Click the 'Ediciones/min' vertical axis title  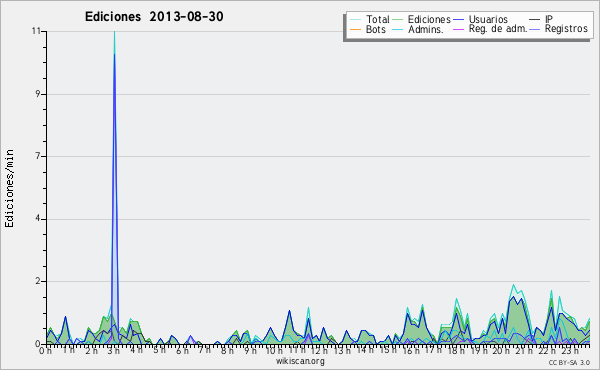[x=9, y=188]
